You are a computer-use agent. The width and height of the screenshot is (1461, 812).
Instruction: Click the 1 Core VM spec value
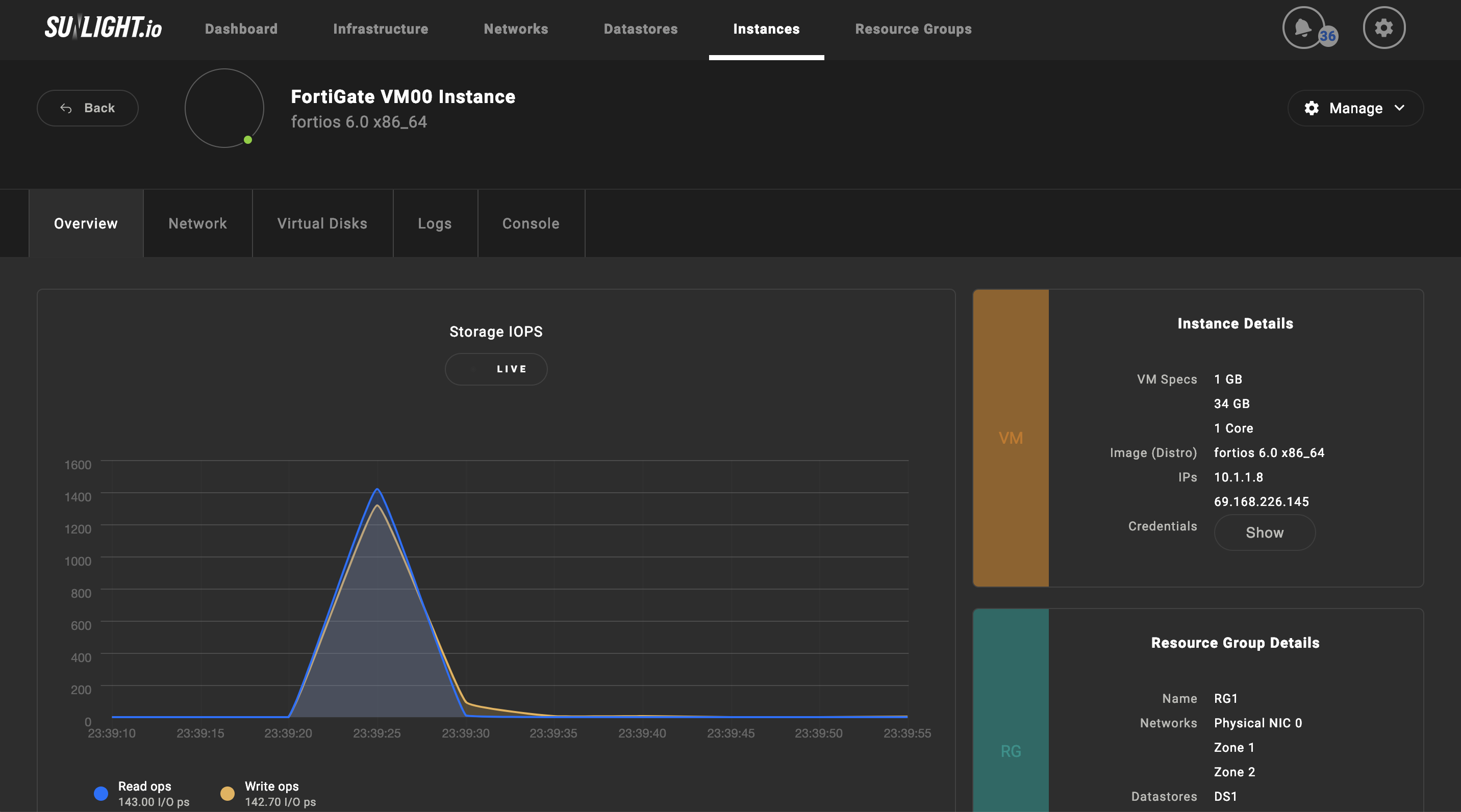(1233, 427)
